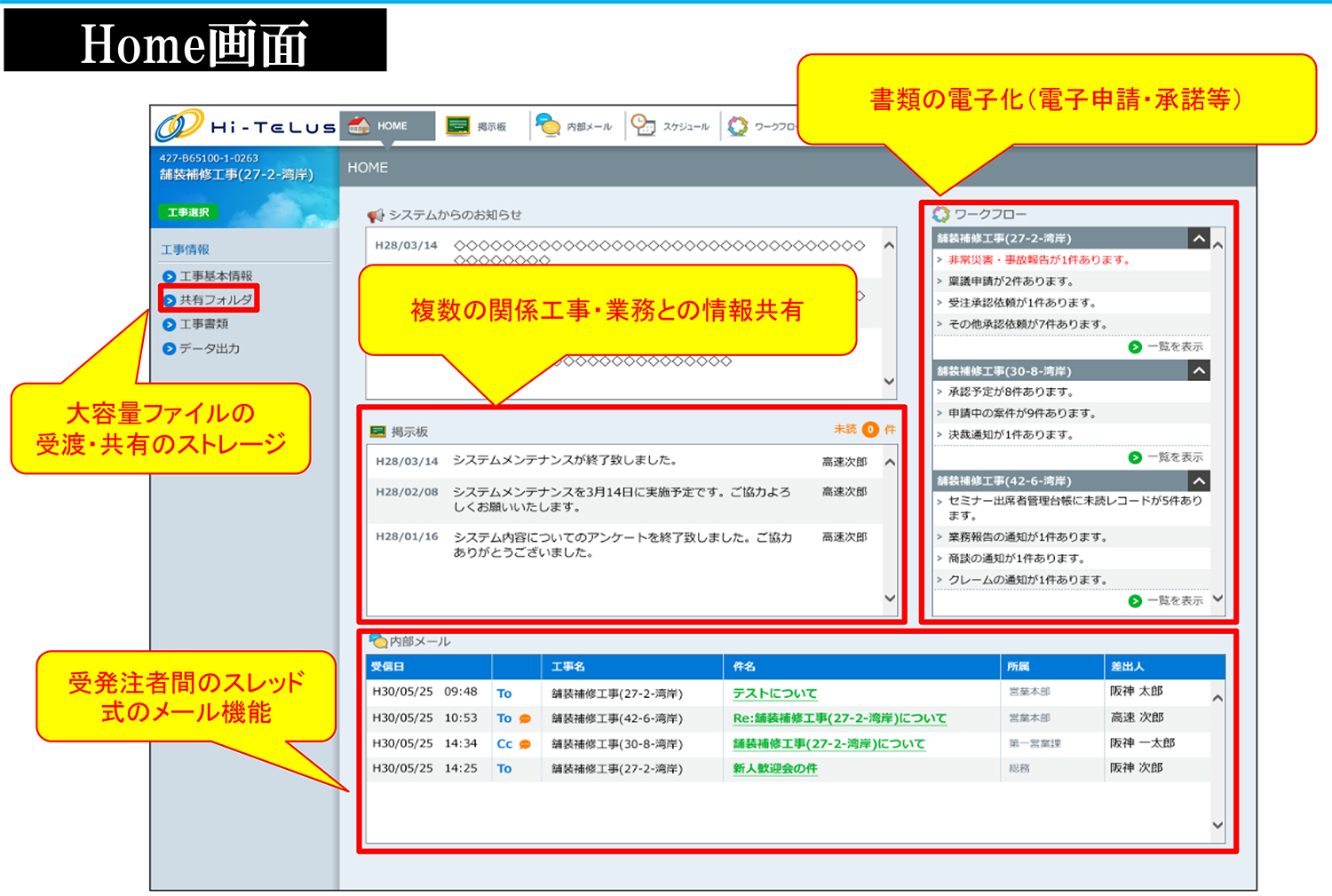Open 共有フォルダ in the sidebar
Screen dimensions: 1332x896
(215, 300)
